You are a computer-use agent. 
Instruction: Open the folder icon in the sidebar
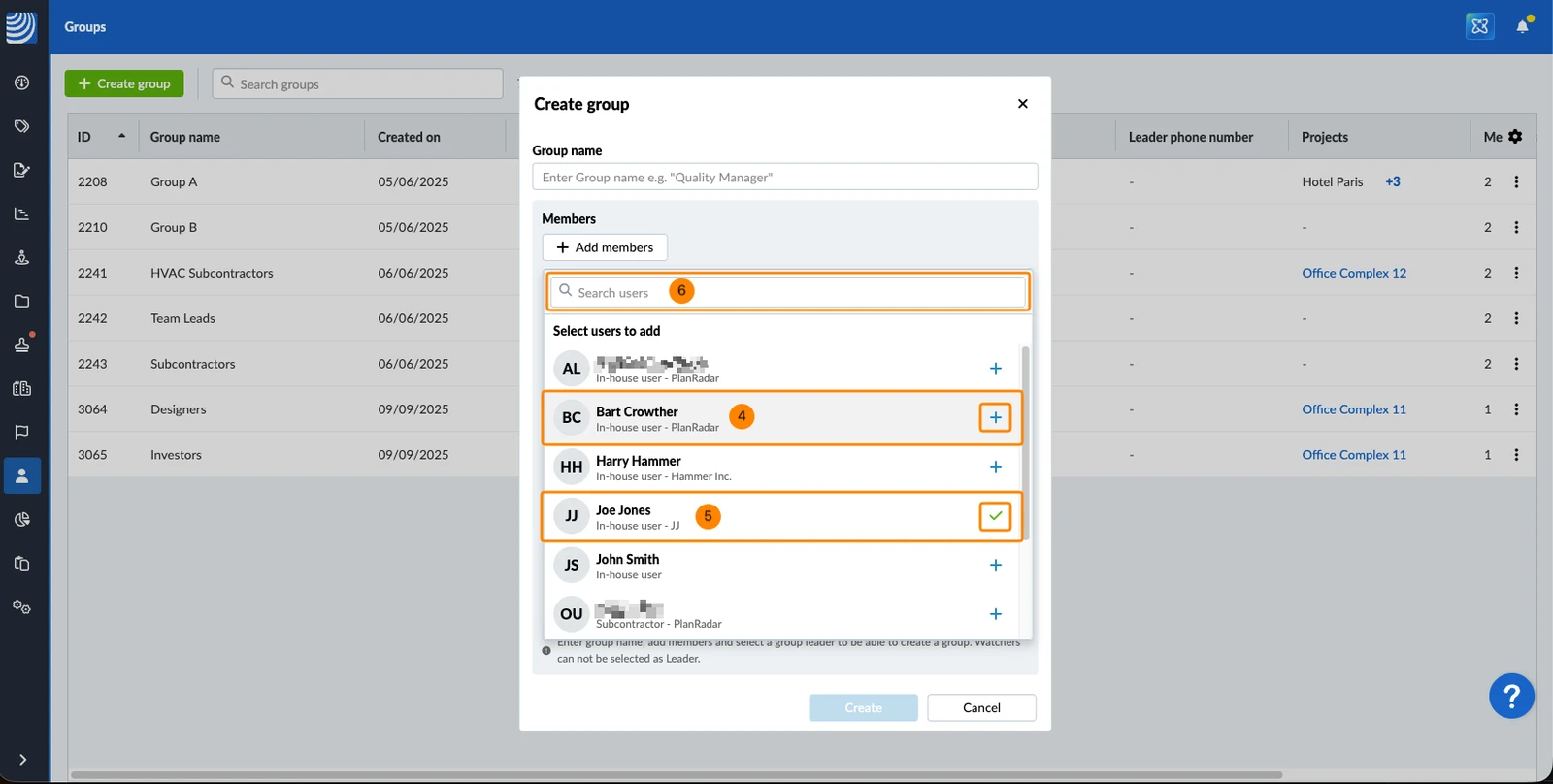coord(21,301)
